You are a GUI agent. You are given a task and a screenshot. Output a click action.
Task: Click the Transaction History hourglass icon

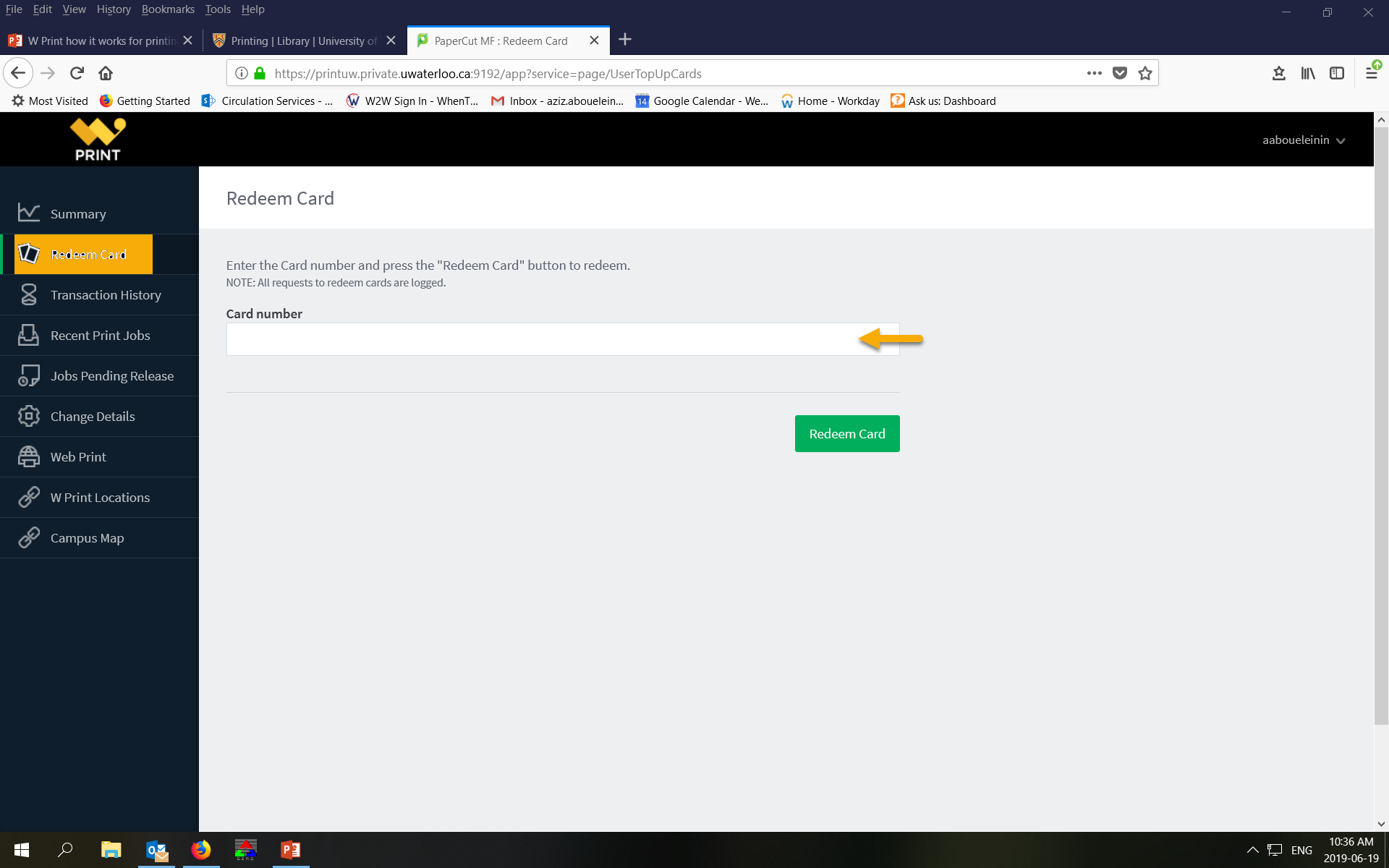pyautogui.click(x=29, y=294)
